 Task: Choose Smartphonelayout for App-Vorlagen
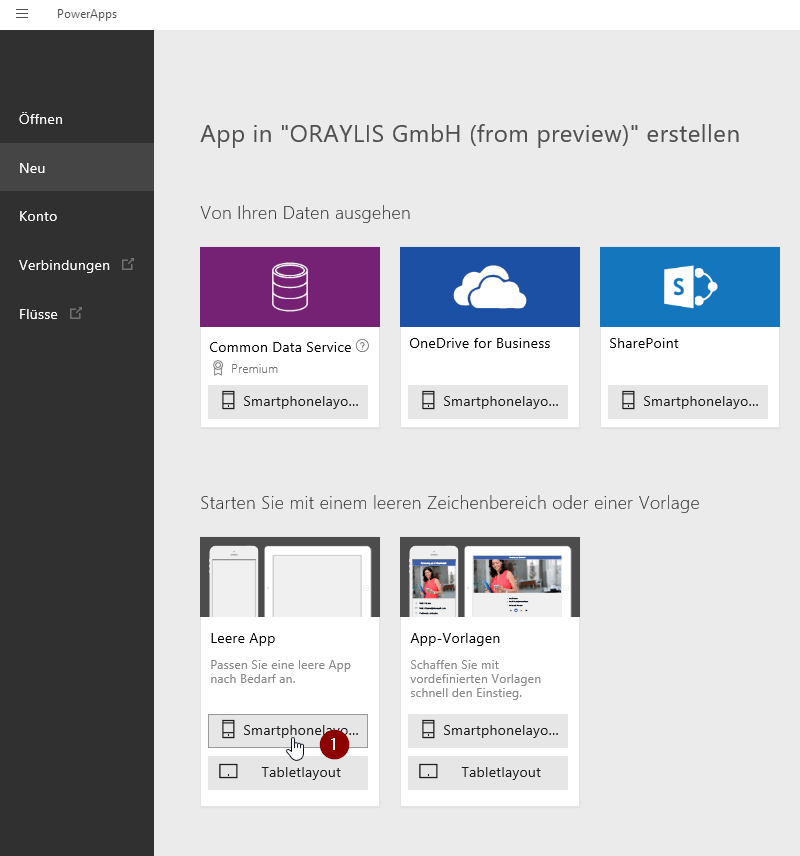[488, 730]
